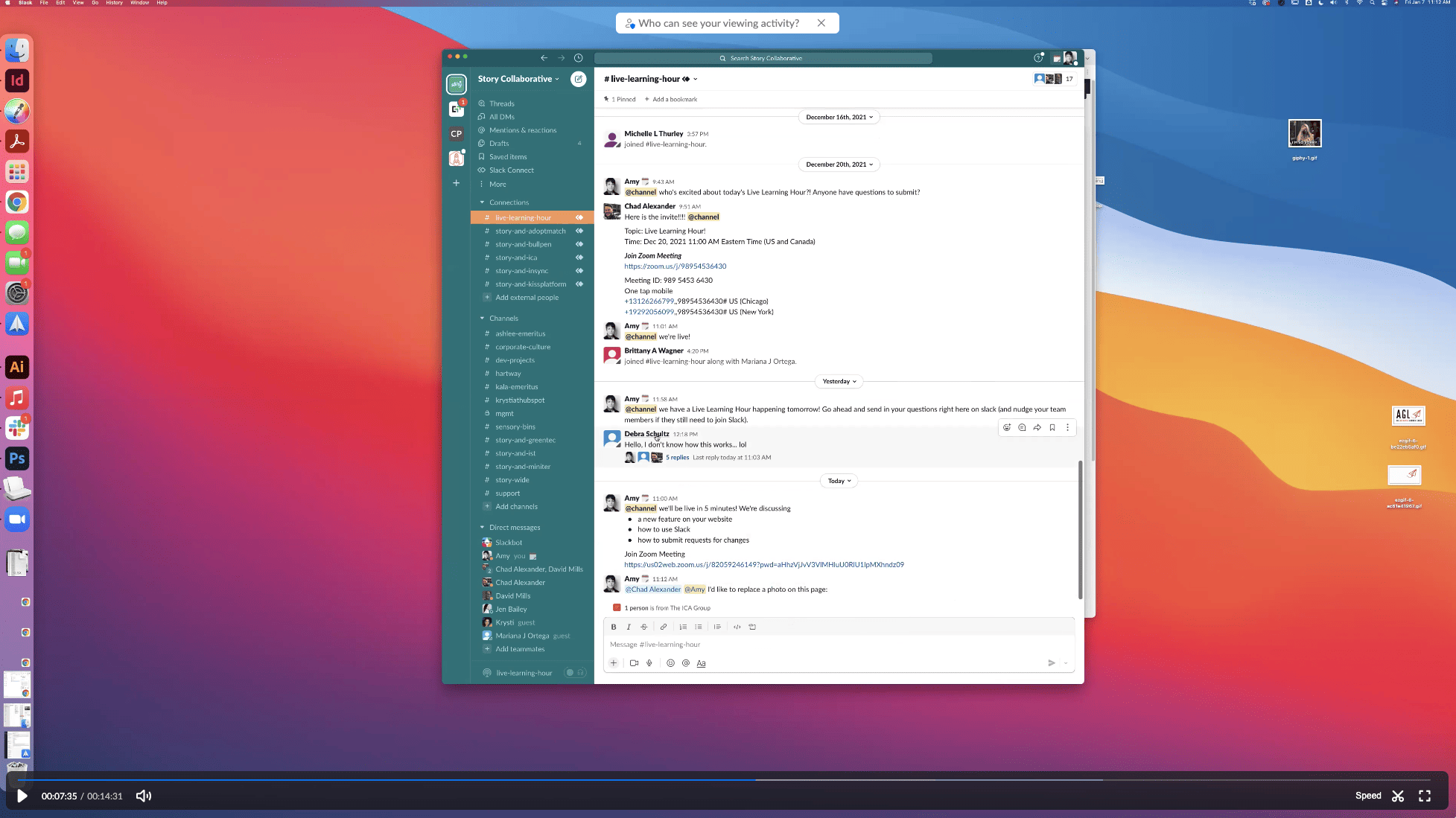Screen dimensions: 1456x818
Task: Open the Yesterday date dropdown
Action: (x=839, y=381)
